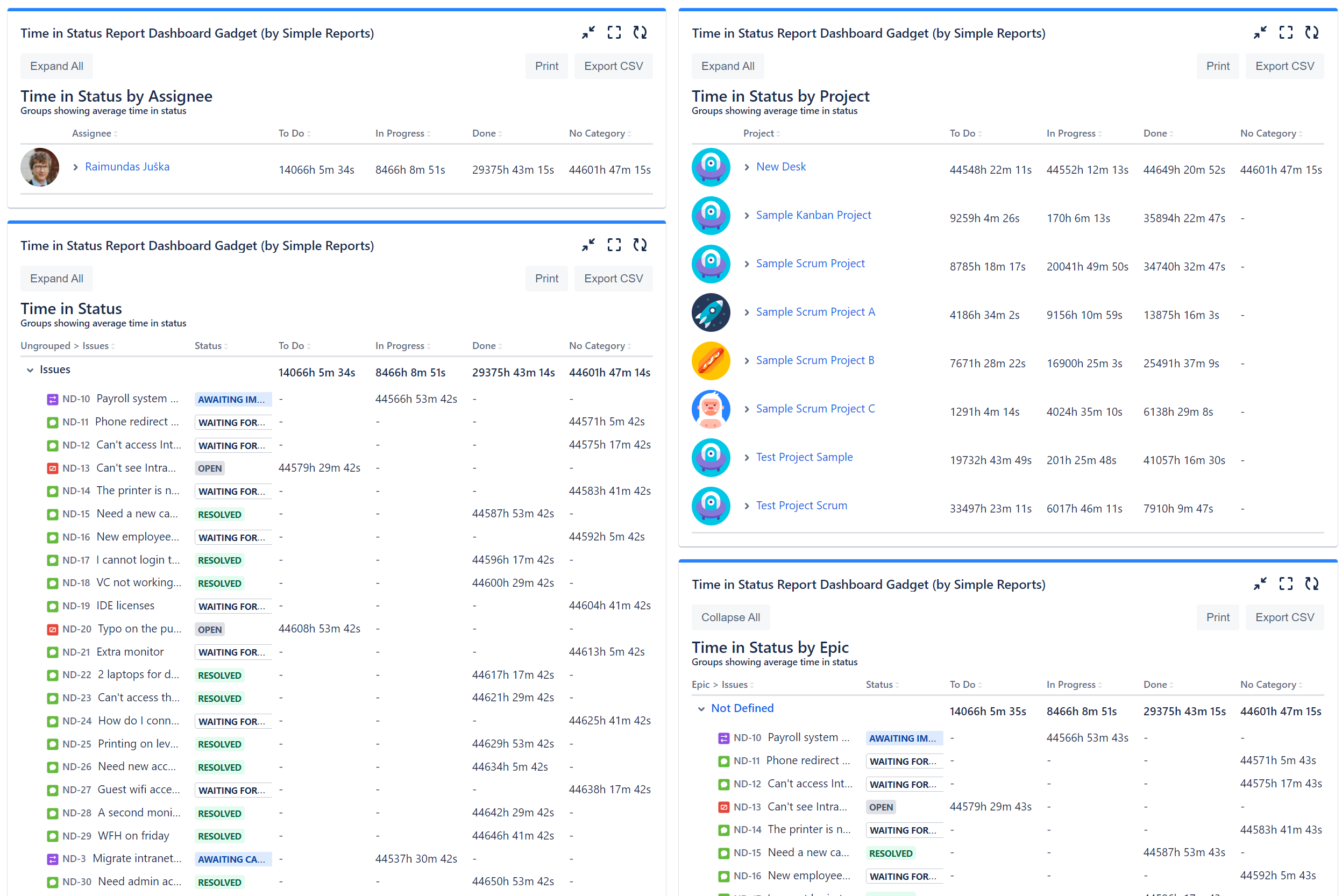
Task: Click fullscreen icon on ungrouped Time in Status gadget
Action: click(x=614, y=245)
